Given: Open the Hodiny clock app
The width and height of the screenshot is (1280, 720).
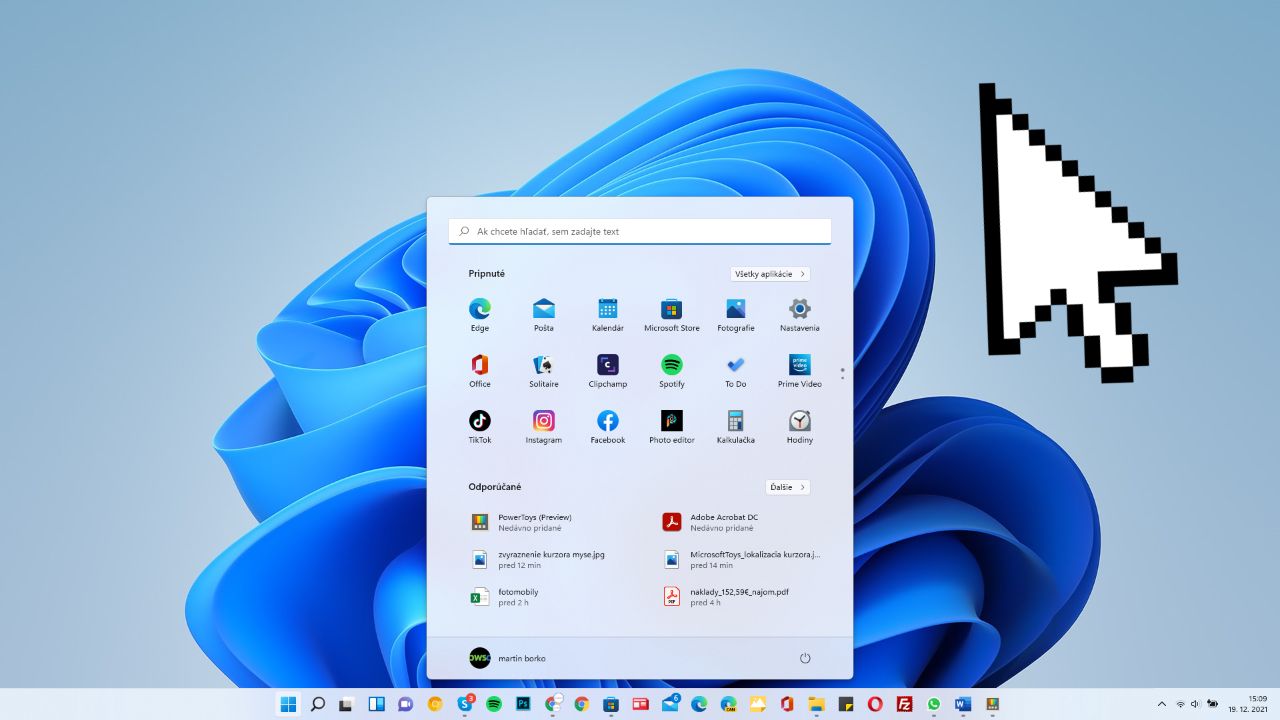Looking at the screenshot, I should (800, 426).
